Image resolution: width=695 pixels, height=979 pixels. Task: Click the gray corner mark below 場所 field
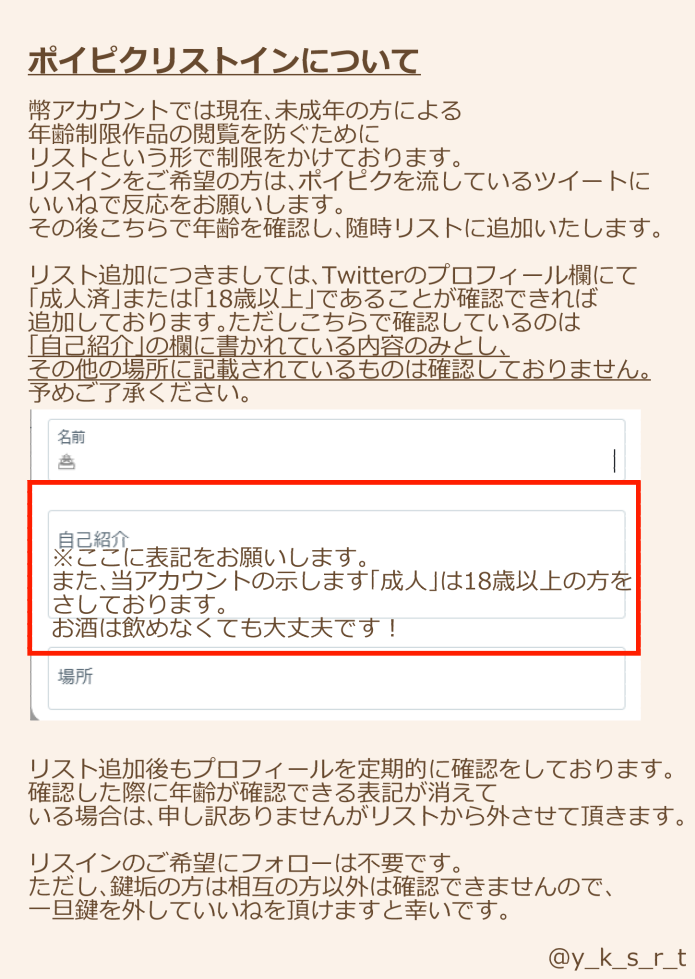coord(34,715)
